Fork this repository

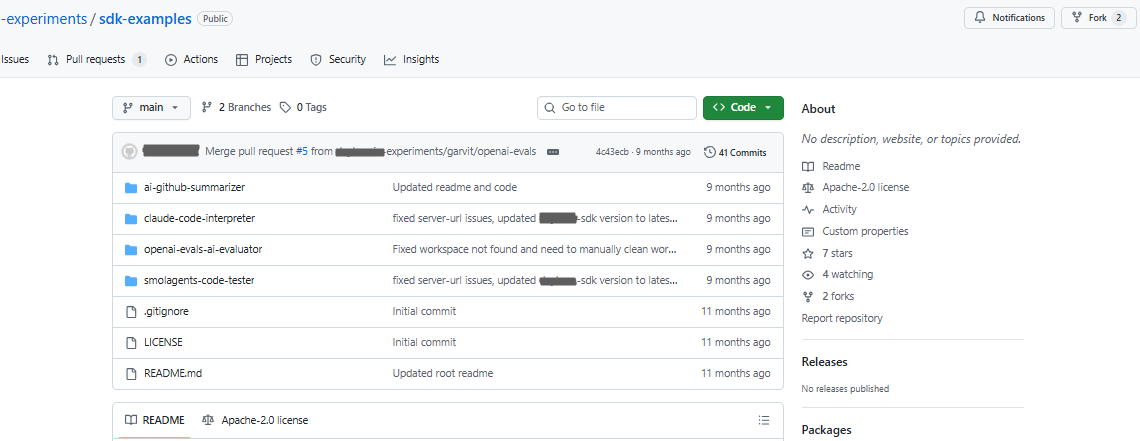tap(1098, 18)
